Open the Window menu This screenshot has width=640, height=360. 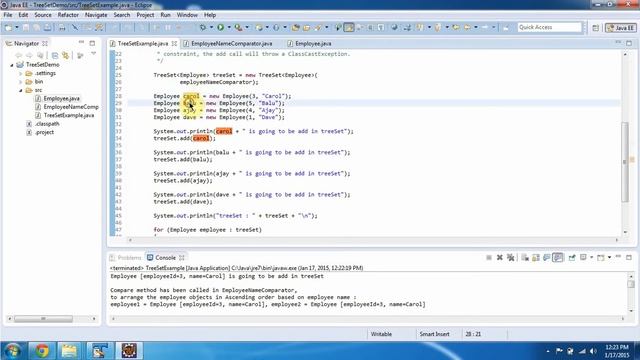pos(187,15)
